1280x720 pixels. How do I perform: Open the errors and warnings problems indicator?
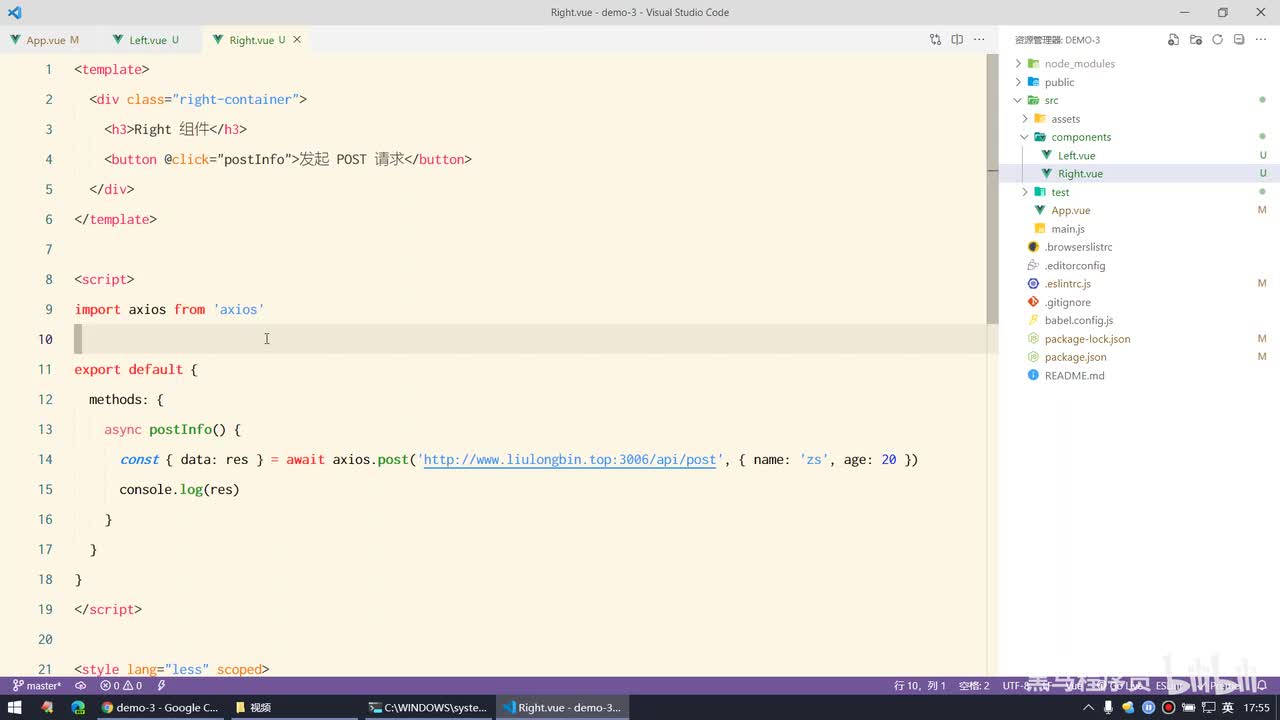pyautogui.click(x=121, y=686)
